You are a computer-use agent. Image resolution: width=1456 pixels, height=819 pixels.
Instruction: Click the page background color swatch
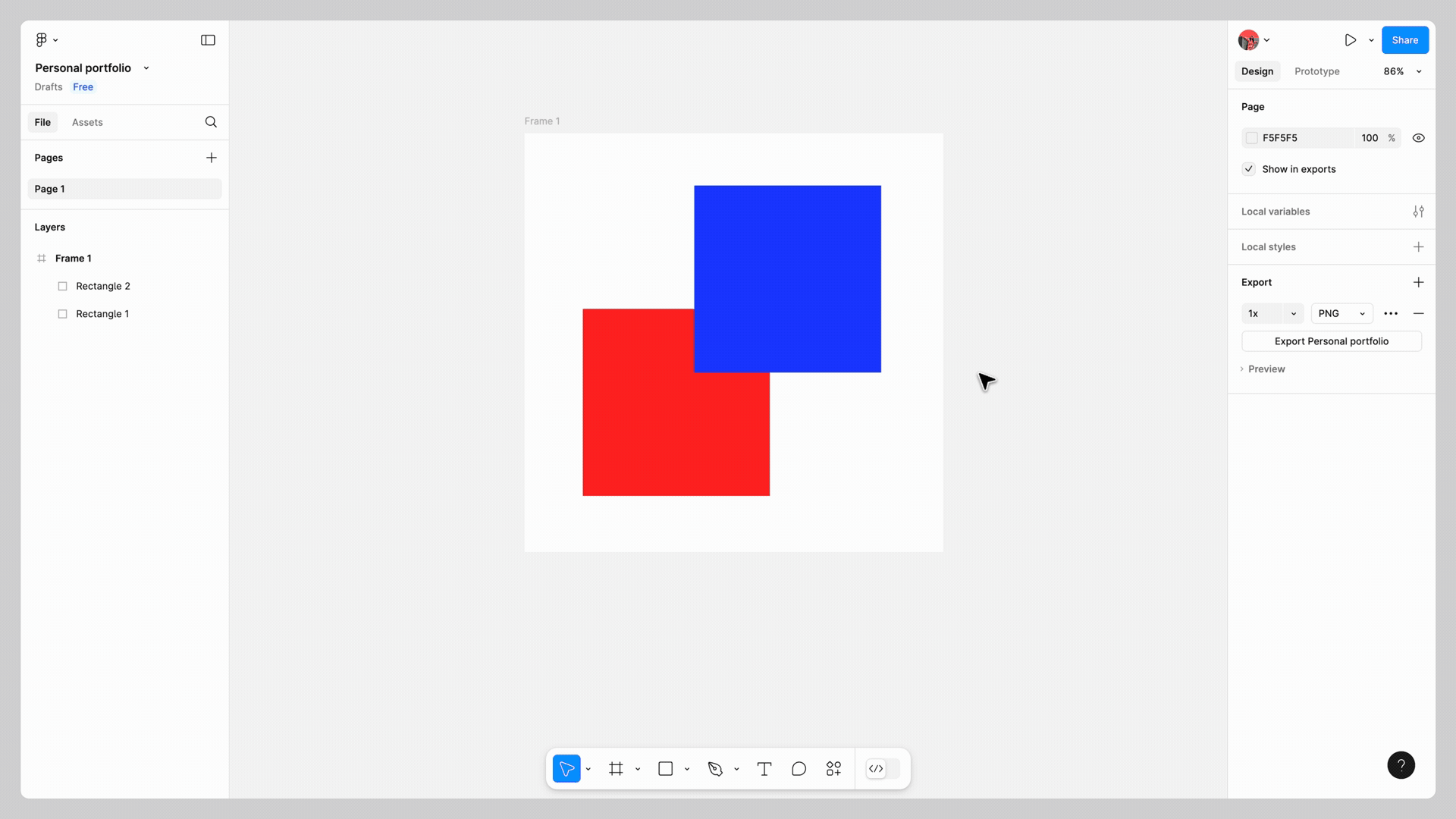click(1252, 138)
